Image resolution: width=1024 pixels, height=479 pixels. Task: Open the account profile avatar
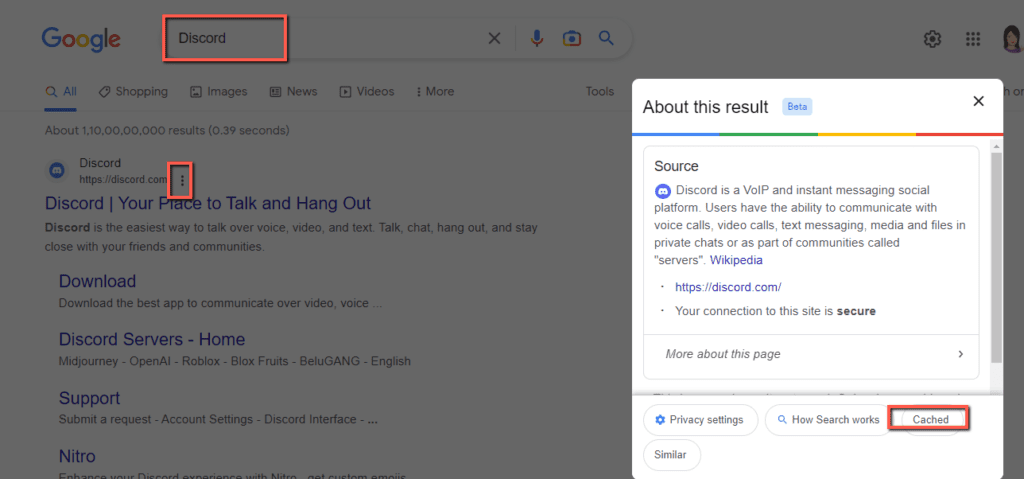click(x=1012, y=39)
